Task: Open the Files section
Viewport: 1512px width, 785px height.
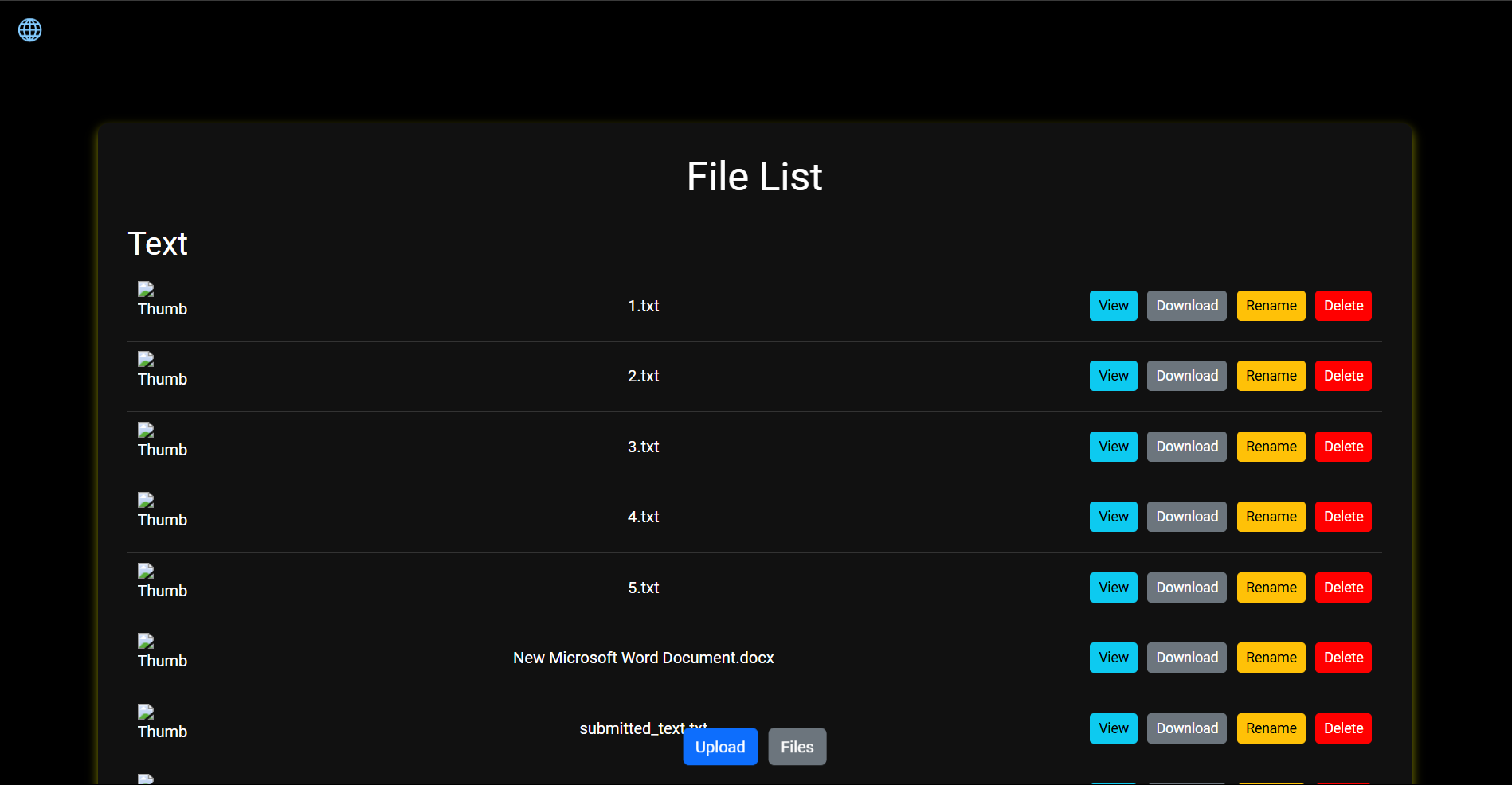Action: pyautogui.click(x=797, y=746)
